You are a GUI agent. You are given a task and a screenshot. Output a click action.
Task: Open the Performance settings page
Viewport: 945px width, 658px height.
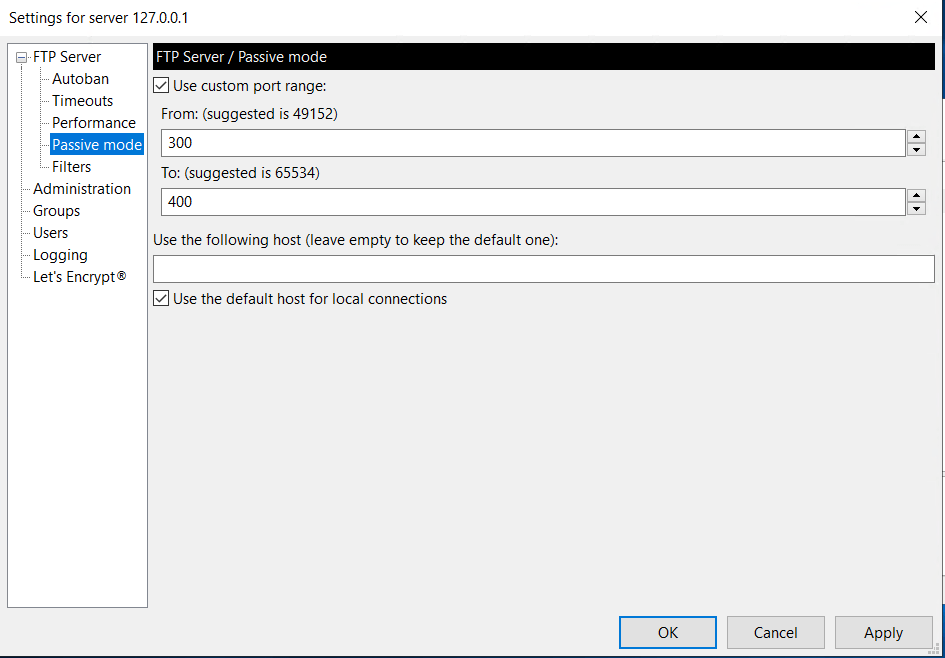point(94,123)
